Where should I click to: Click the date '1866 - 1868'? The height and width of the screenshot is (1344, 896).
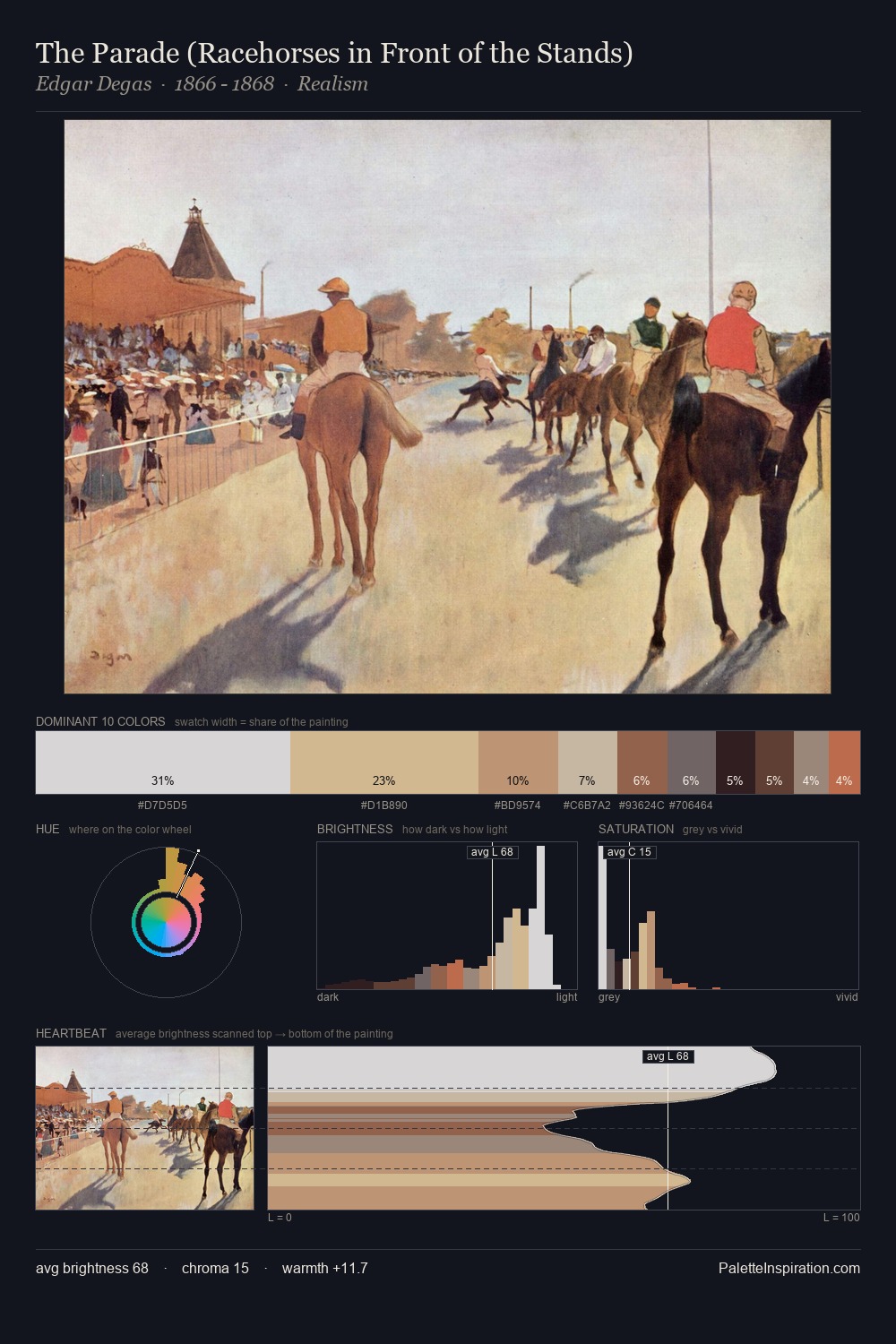coord(224,84)
